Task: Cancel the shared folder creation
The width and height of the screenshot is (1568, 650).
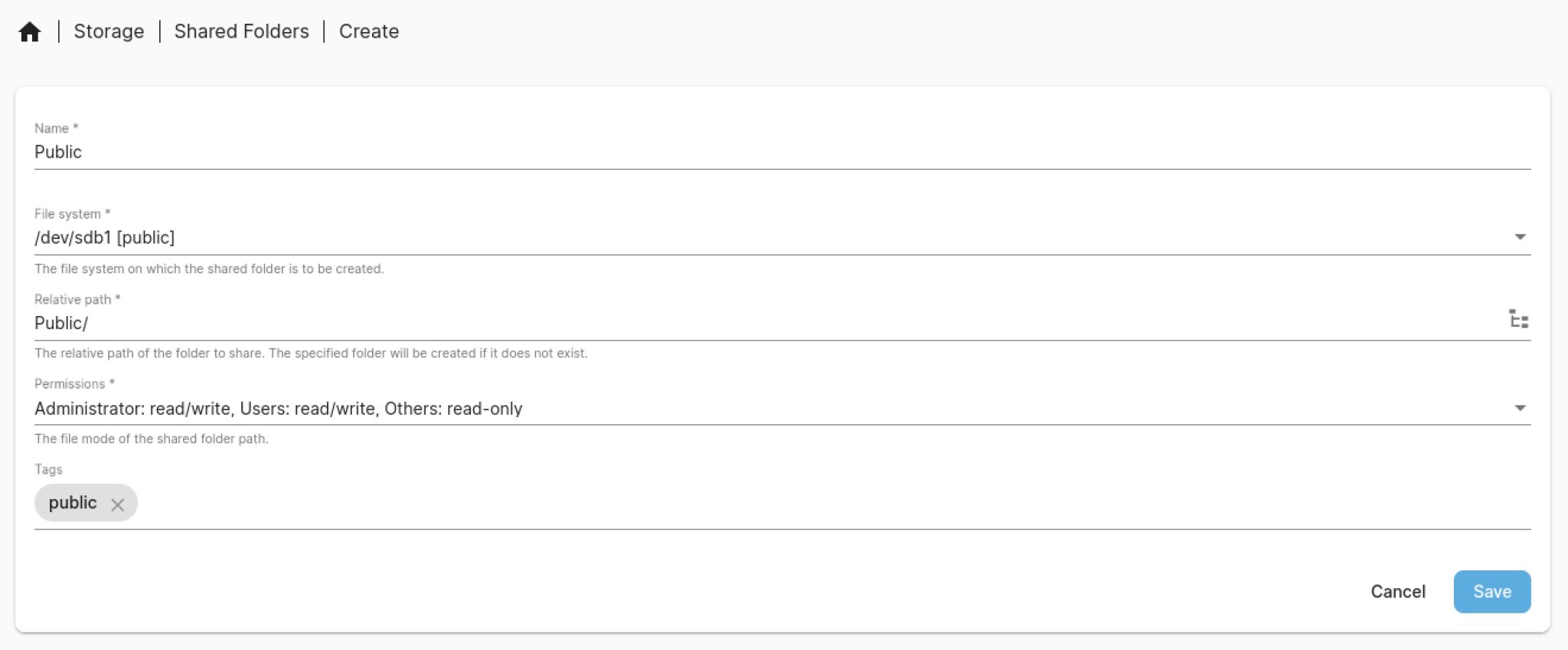Action: click(1397, 592)
